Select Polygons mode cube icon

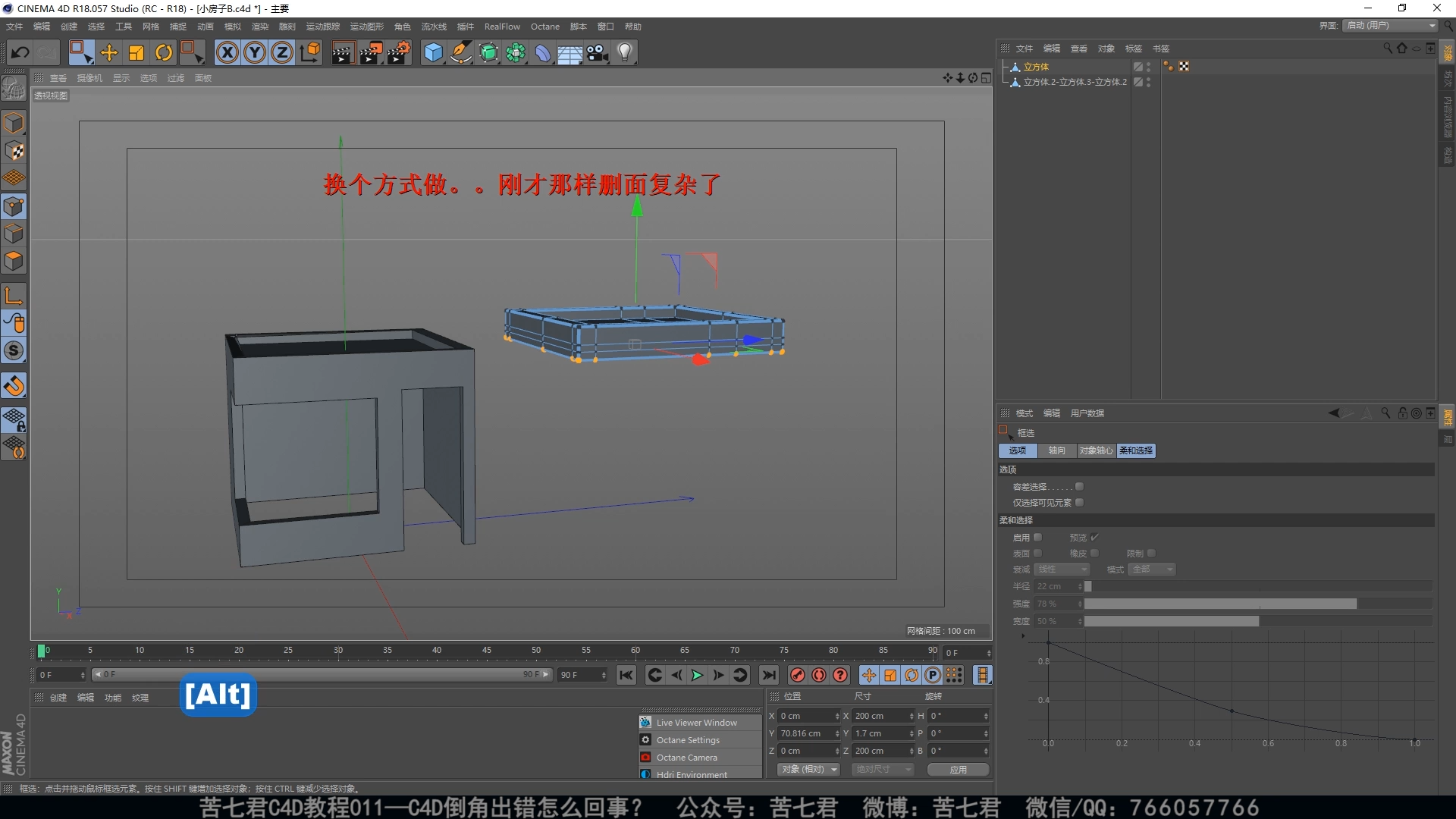pyautogui.click(x=14, y=261)
